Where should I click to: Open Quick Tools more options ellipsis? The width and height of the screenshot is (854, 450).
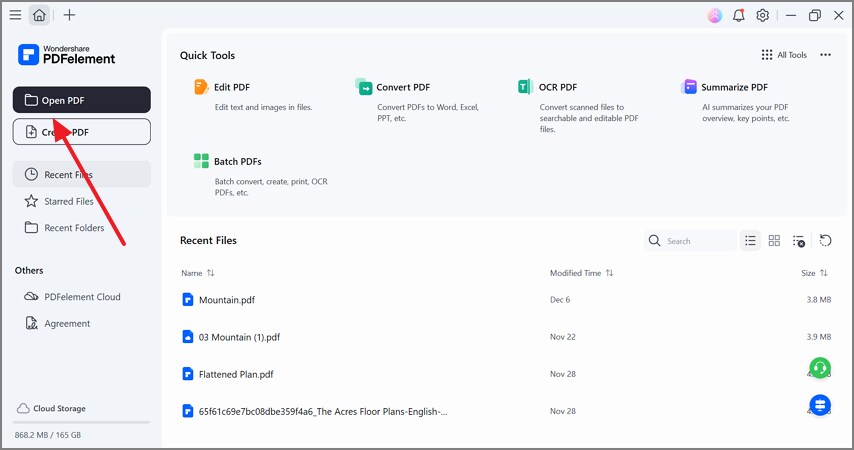[826, 55]
